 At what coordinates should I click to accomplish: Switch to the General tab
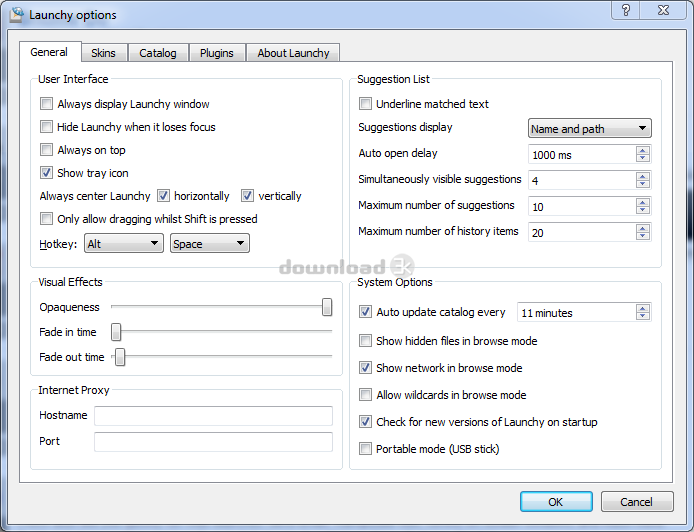pyautogui.click(x=49, y=52)
